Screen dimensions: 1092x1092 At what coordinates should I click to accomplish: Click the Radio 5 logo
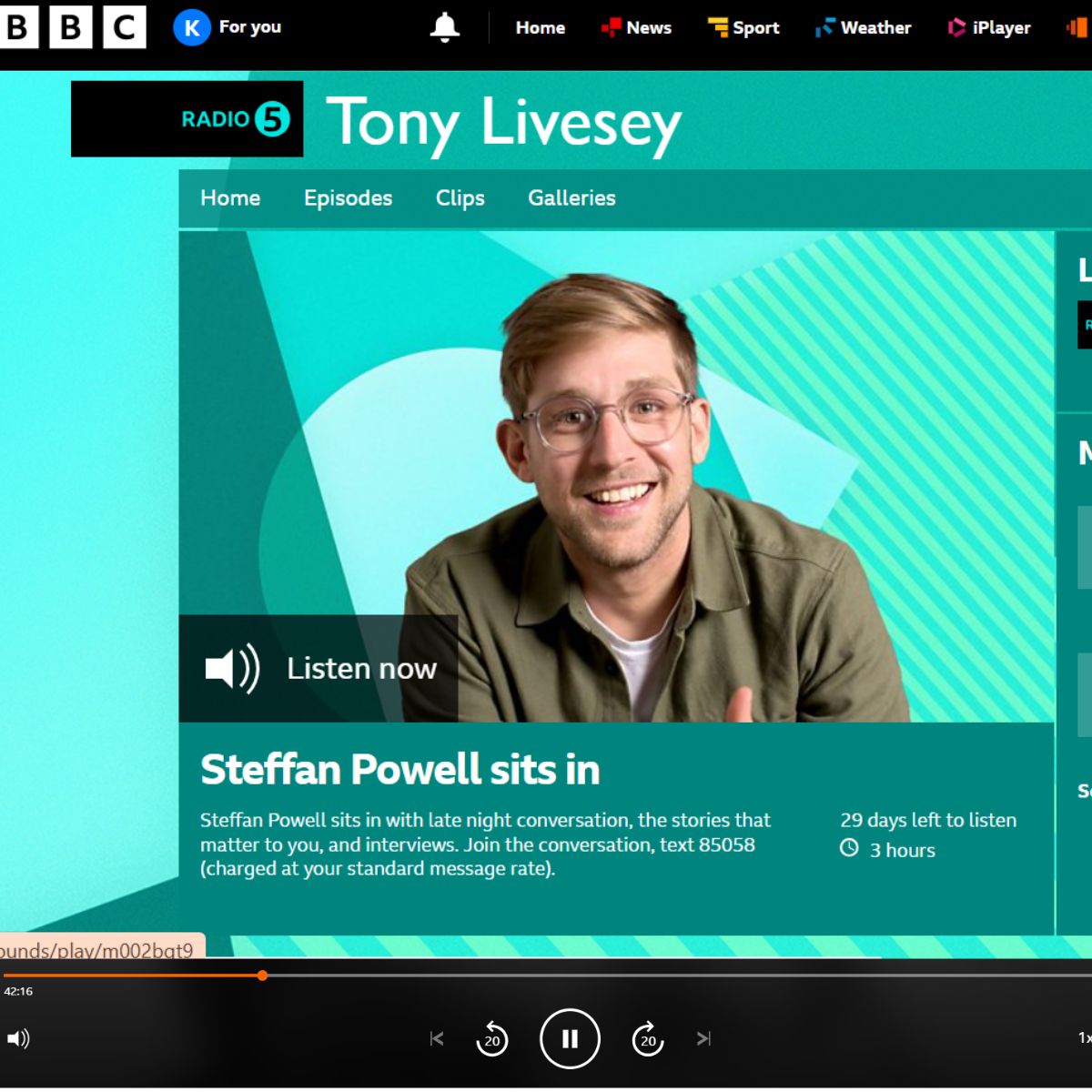(187, 119)
